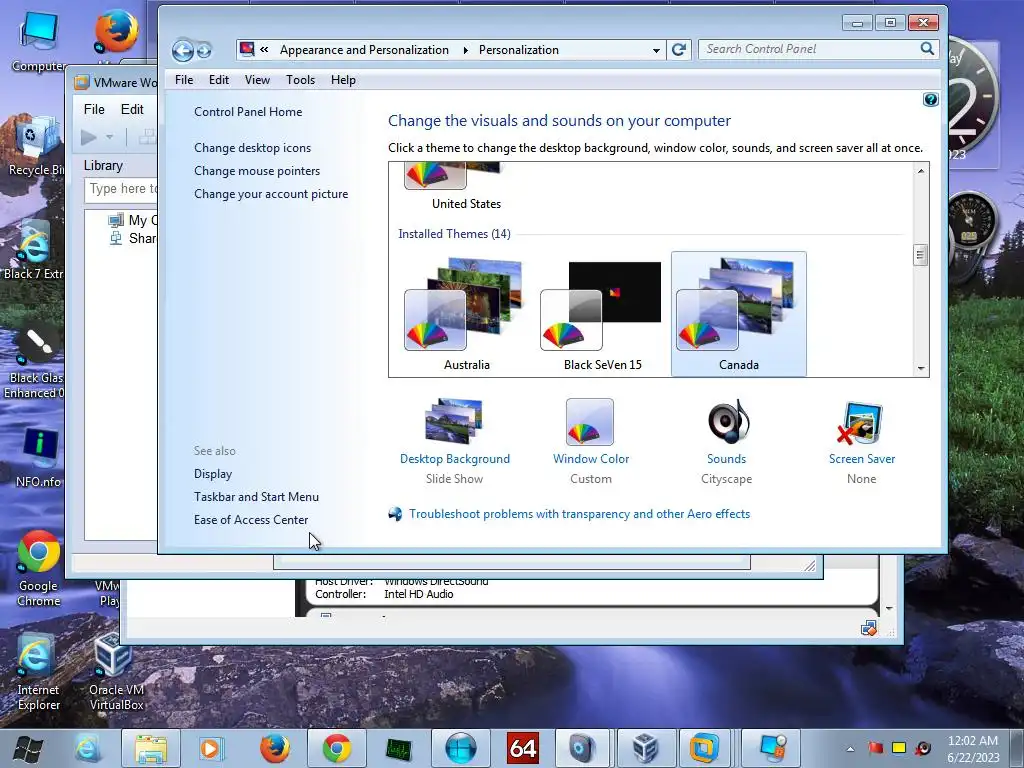Open Taskbar and Start Menu link

pos(256,496)
